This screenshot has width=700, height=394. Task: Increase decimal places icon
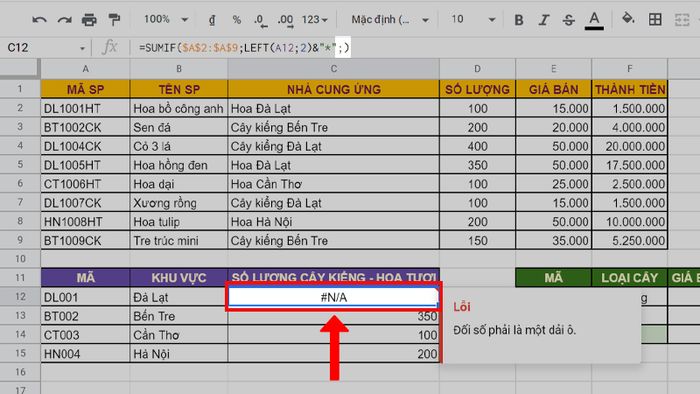285,20
